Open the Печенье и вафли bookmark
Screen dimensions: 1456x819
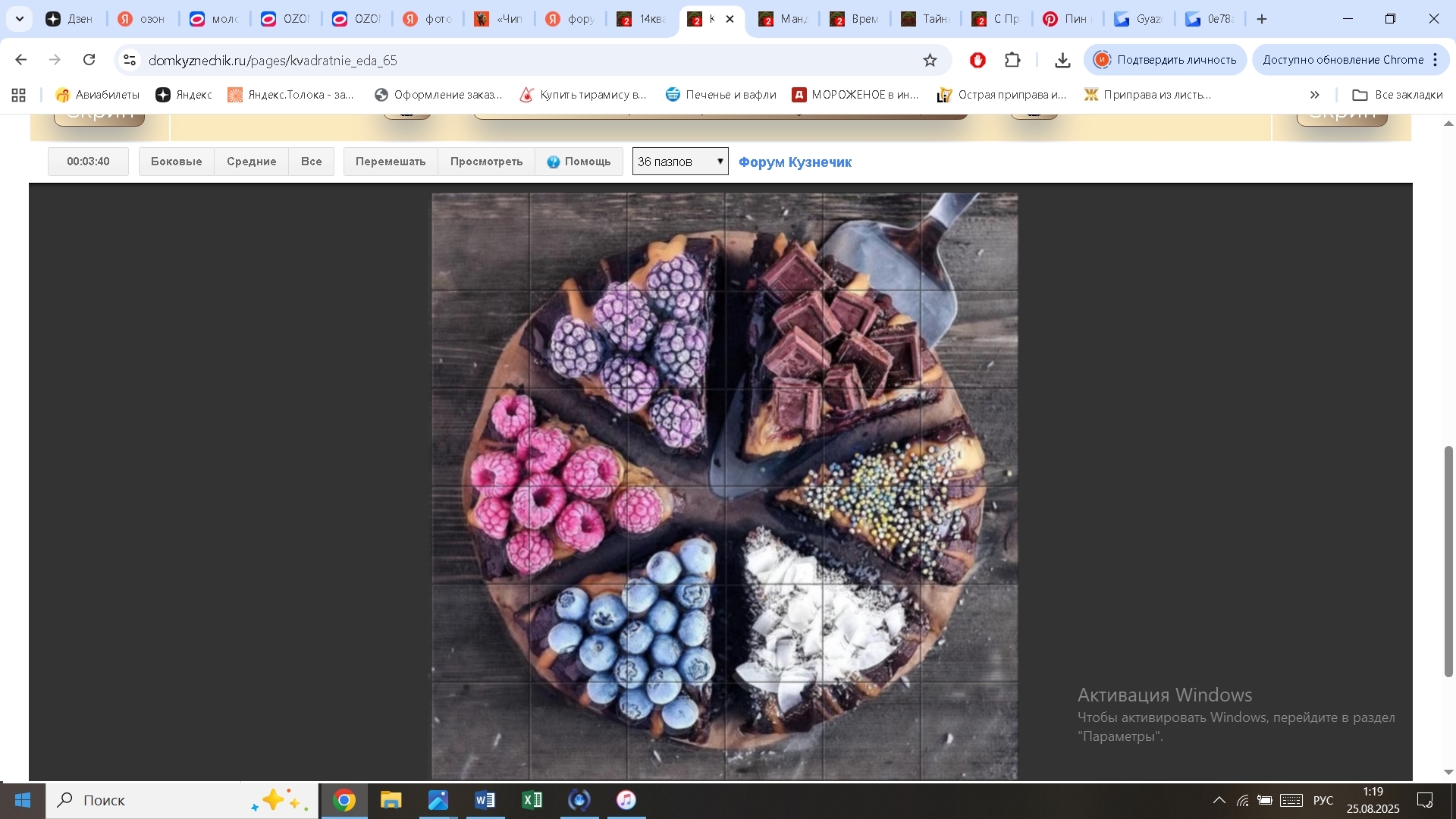[721, 95]
